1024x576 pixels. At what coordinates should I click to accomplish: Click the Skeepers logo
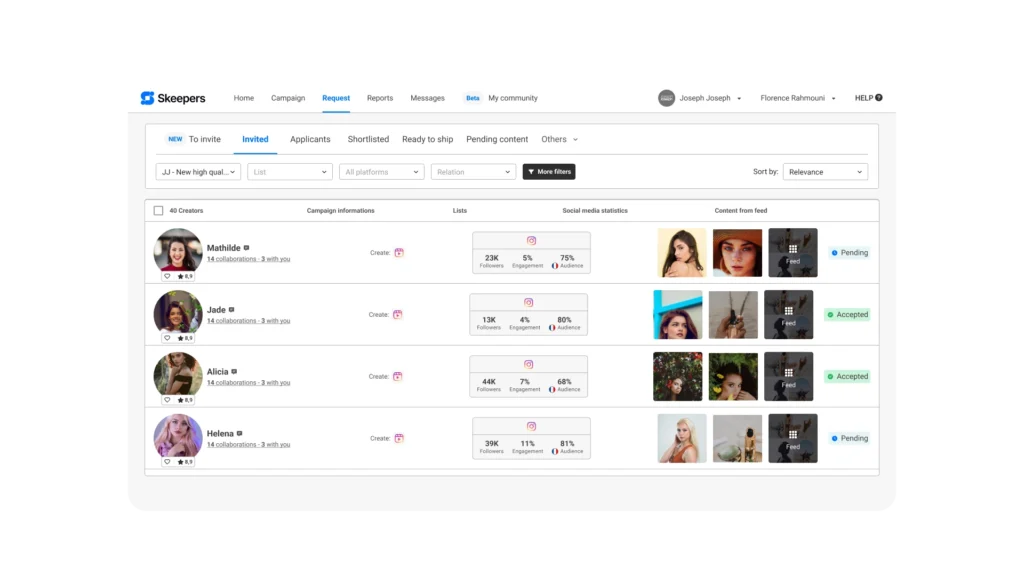point(173,98)
